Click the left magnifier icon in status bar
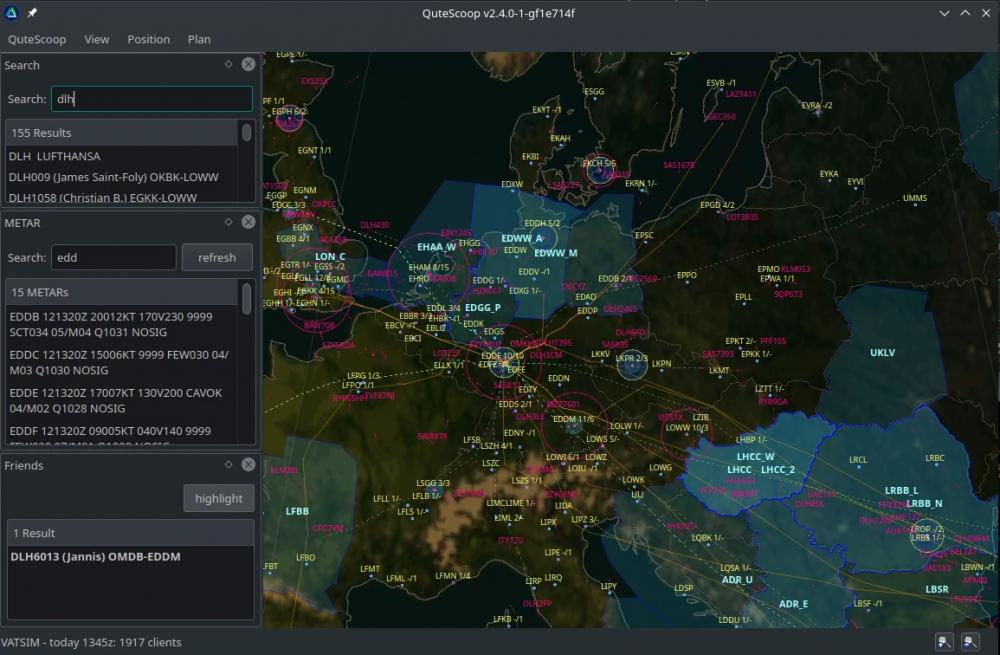 (x=943, y=642)
